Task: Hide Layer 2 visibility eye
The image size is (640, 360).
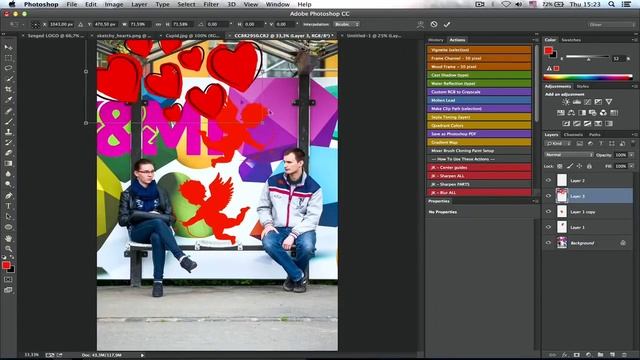Action: coord(548,180)
